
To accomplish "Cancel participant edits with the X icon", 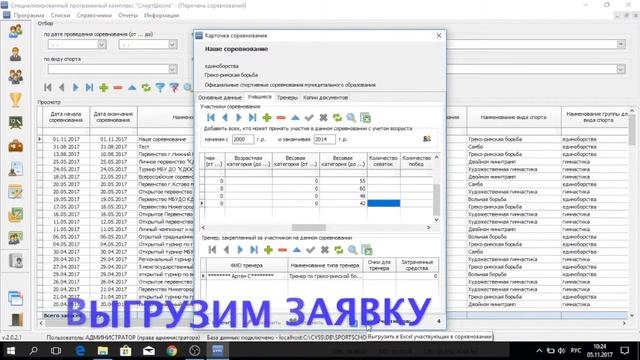I will coord(323,118).
